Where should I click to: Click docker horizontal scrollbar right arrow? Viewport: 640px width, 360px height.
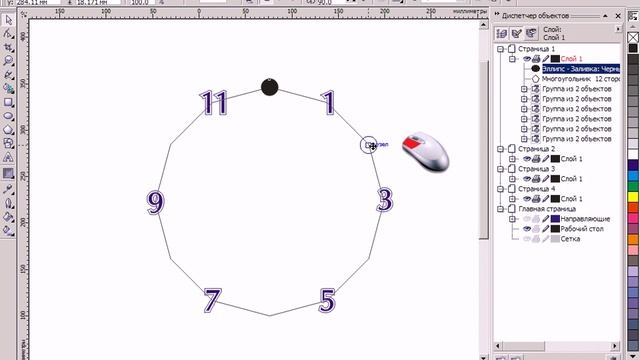tap(615, 346)
